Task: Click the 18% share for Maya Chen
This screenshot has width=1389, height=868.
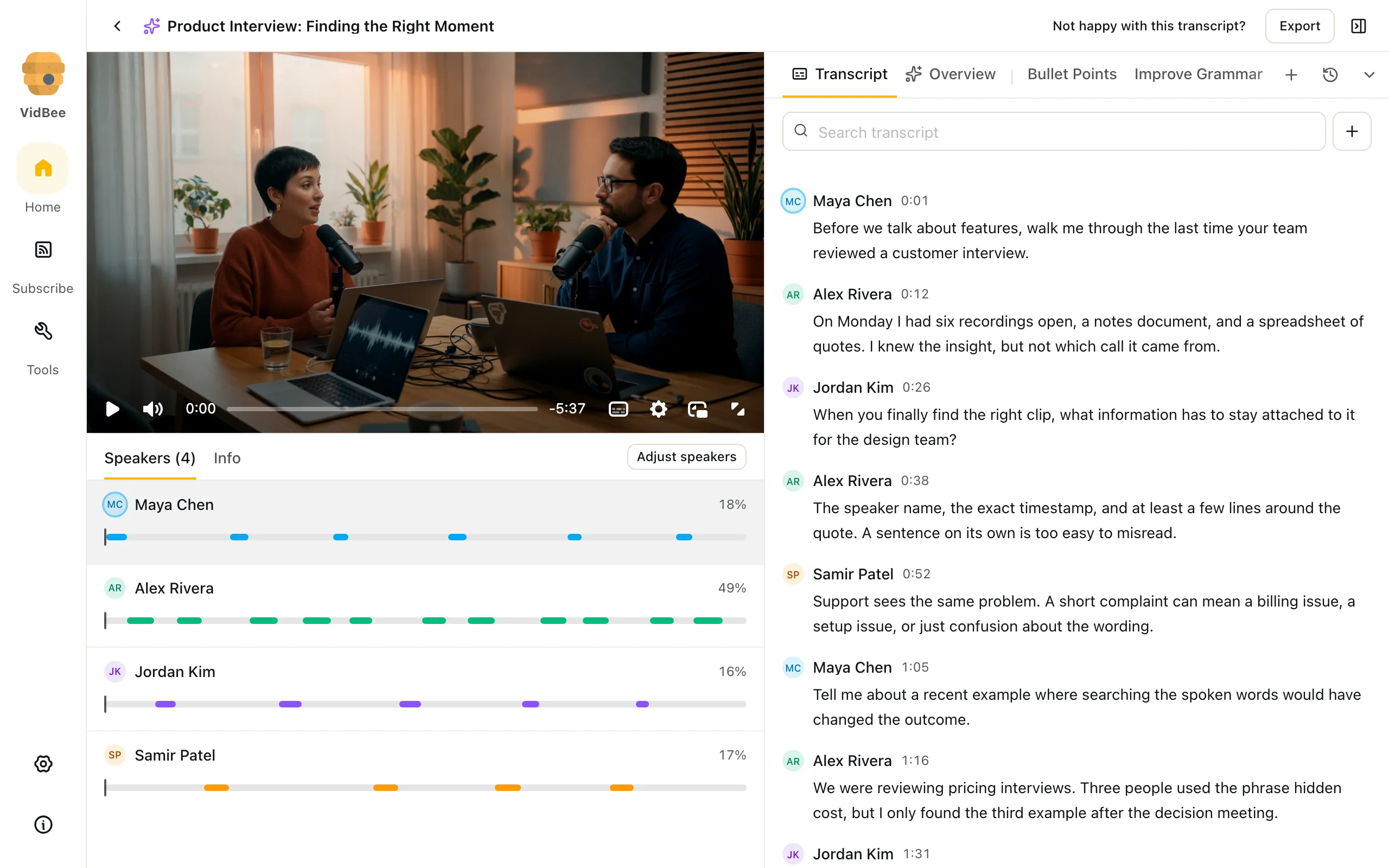Action: coord(732,504)
